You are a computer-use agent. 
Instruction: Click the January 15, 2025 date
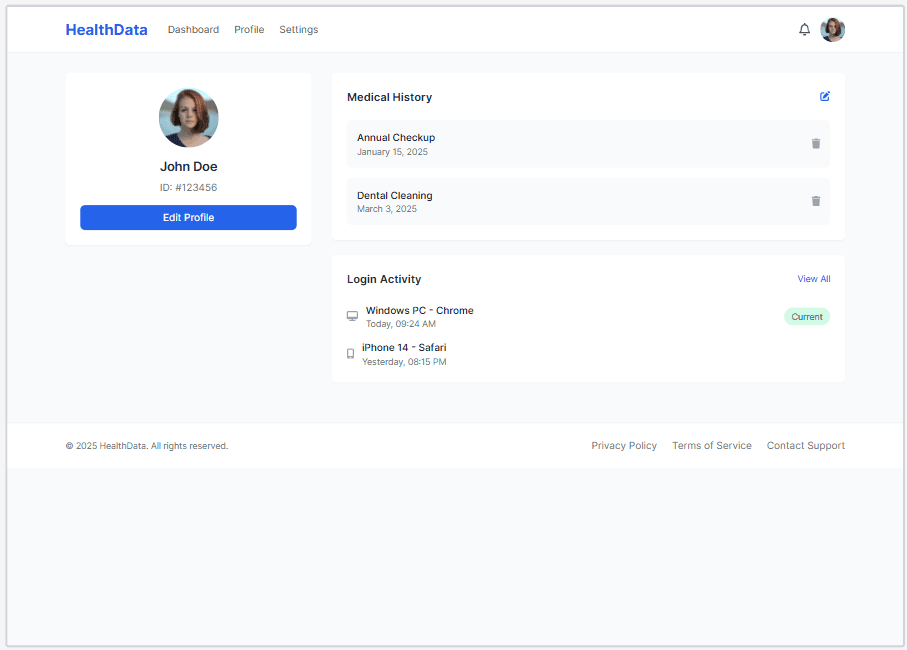click(392, 152)
